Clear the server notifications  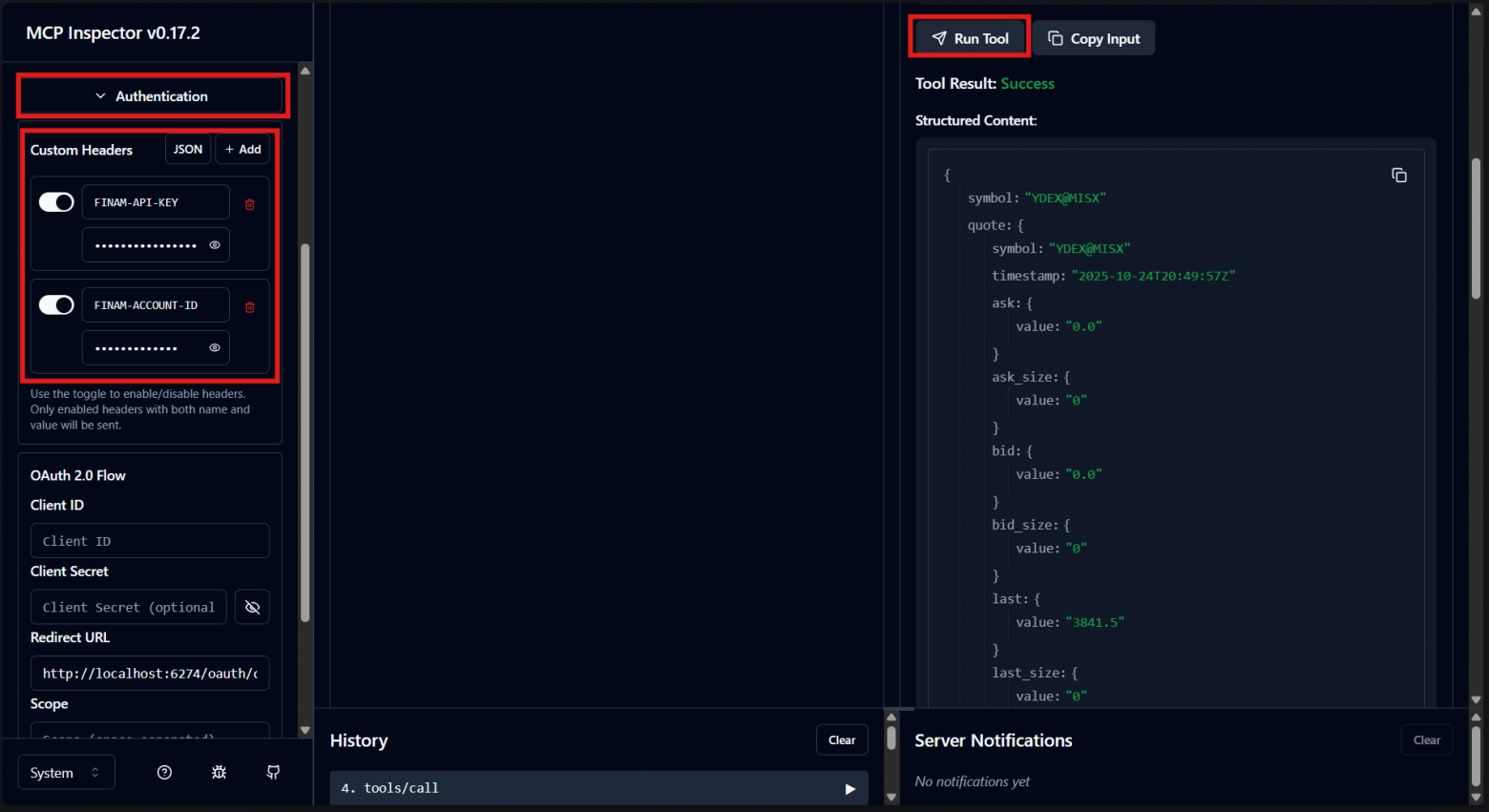tap(1427, 740)
